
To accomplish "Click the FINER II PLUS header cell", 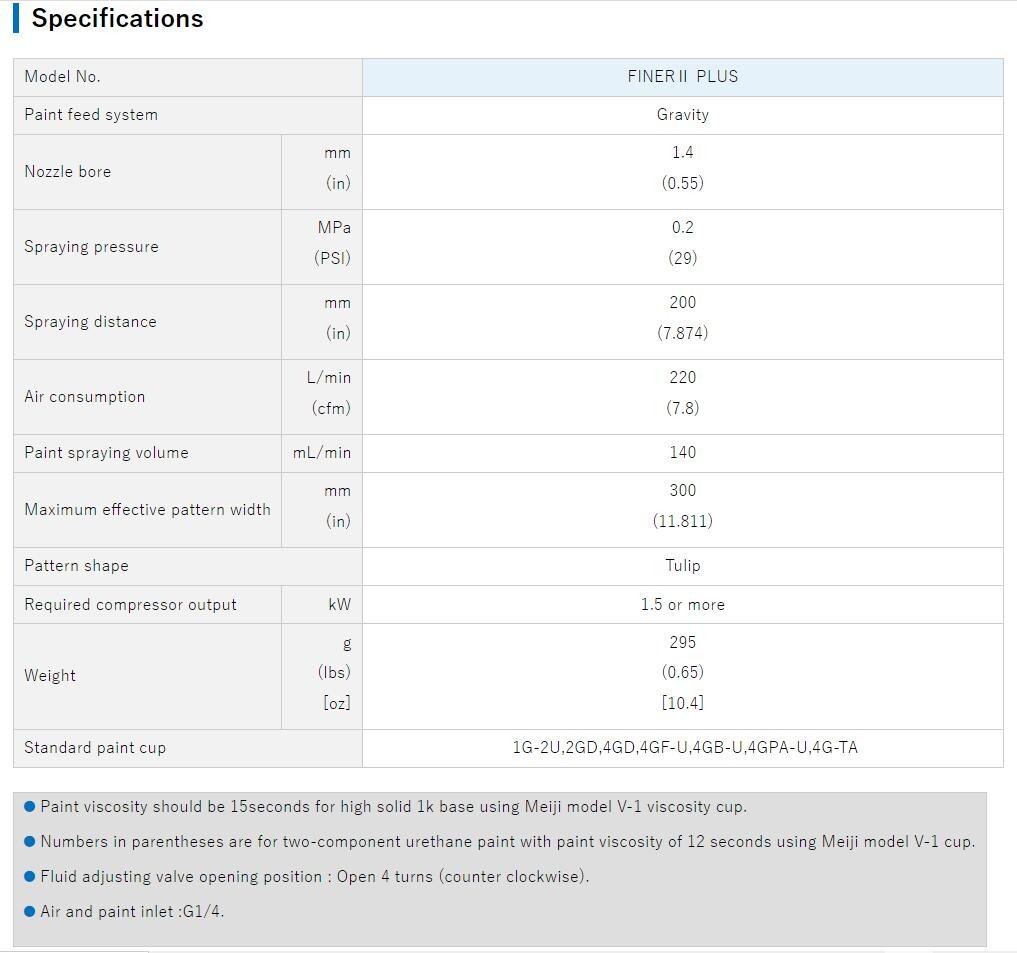I will tap(682, 77).
